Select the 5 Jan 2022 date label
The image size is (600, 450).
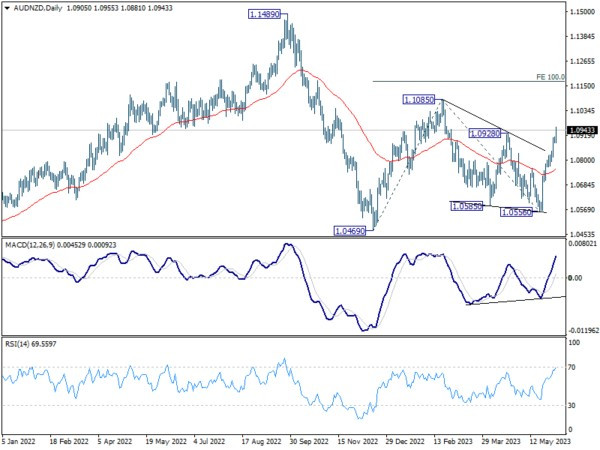18,441
